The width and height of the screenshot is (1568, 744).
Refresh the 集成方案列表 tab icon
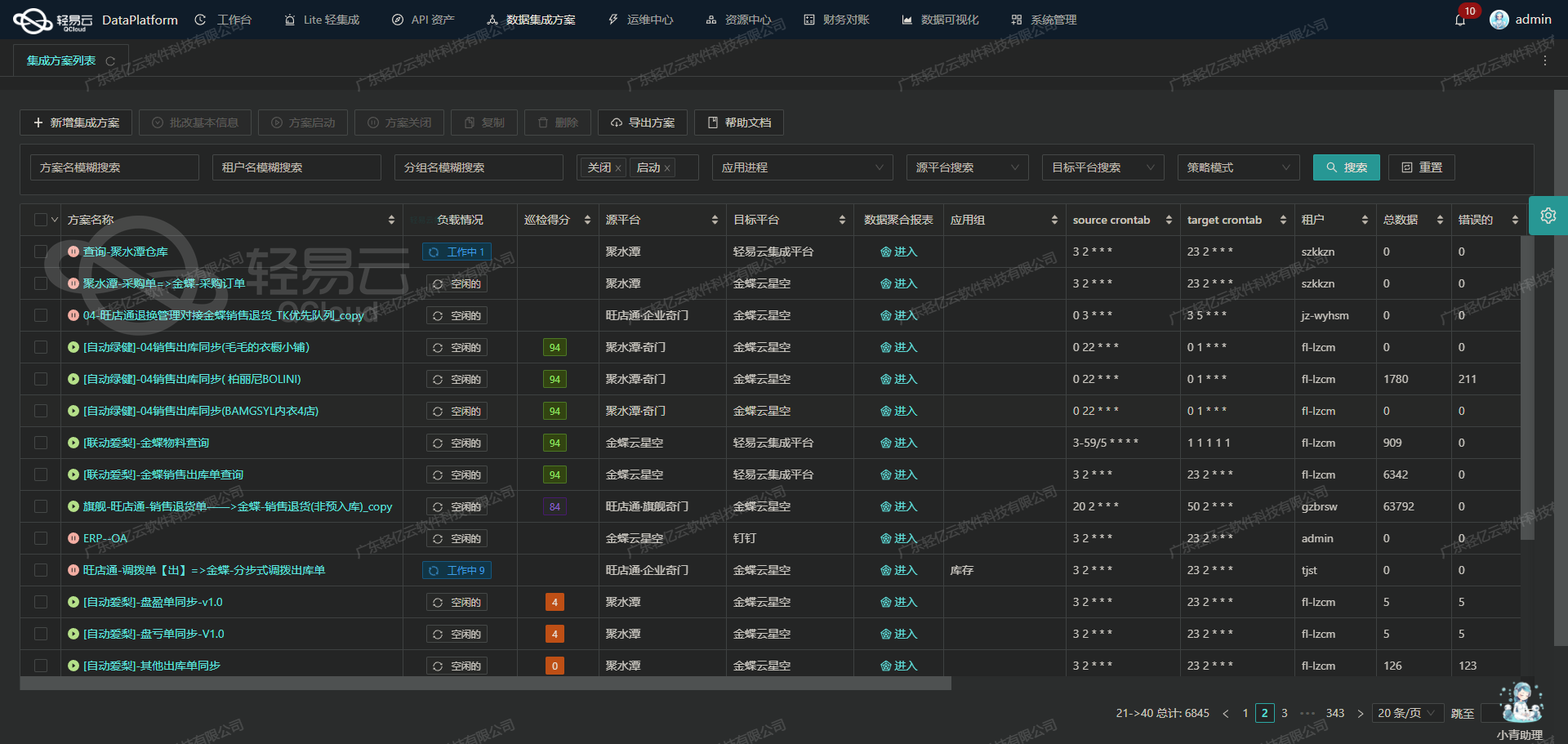(110, 61)
